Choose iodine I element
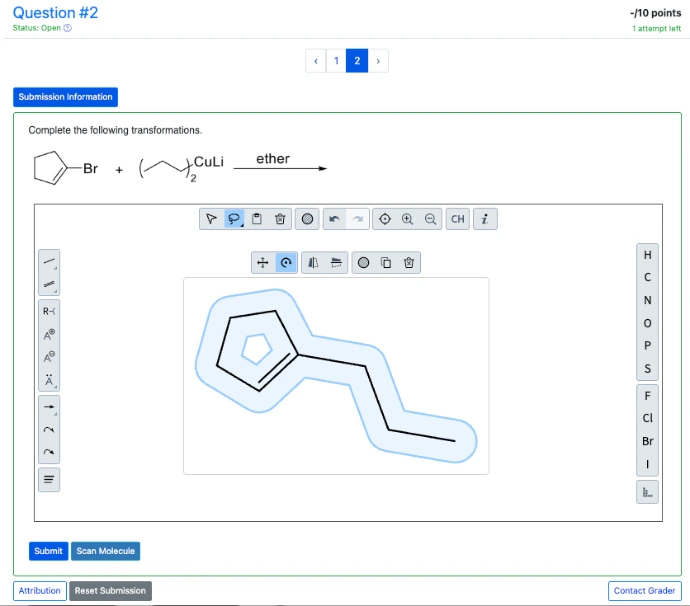This screenshot has height=606, width=690. click(647, 464)
